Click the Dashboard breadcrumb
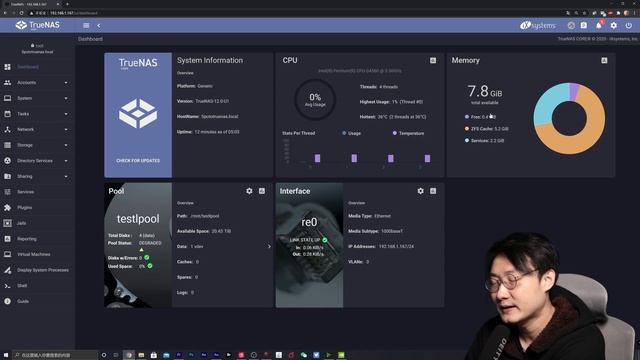 coord(91,39)
